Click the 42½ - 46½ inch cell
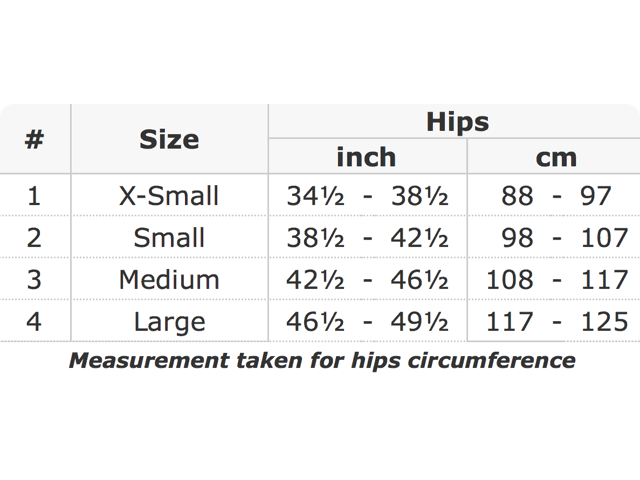This screenshot has width=640, height=480. click(367, 279)
